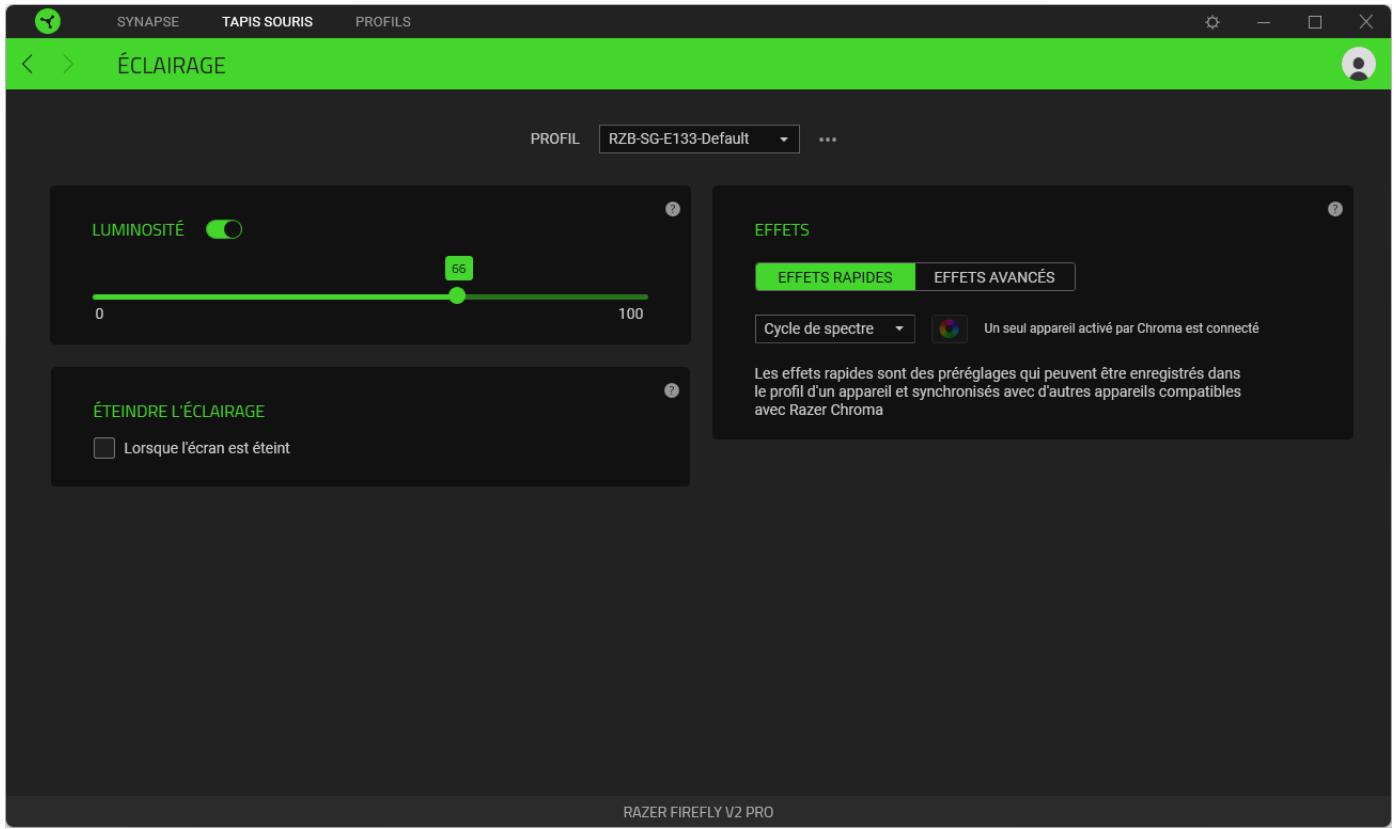Show help for the Effets panel
This screenshot has height=829, width=1396.
pyautogui.click(x=1335, y=208)
